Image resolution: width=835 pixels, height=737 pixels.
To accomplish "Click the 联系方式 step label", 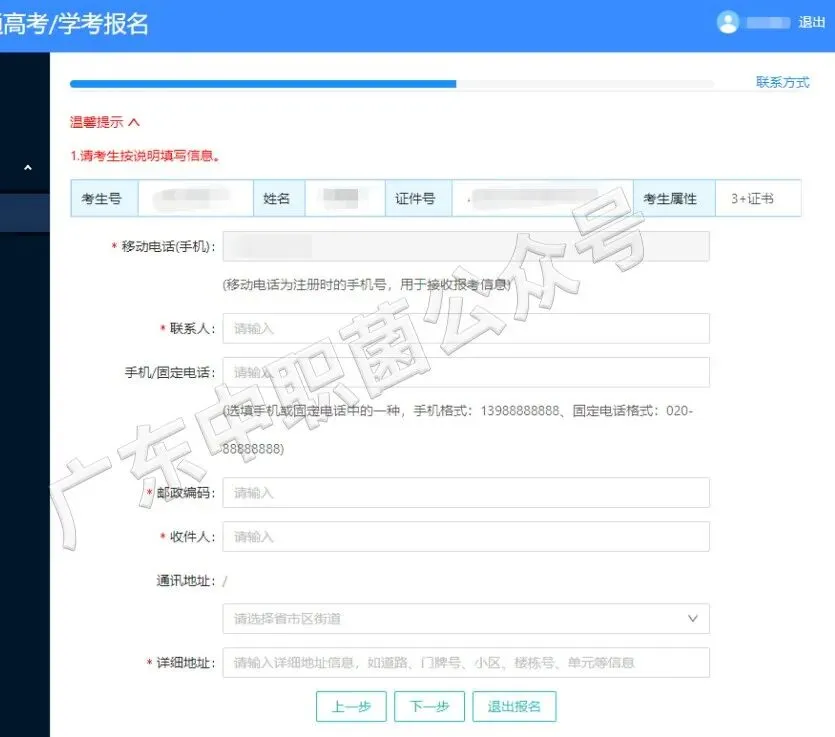I will coord(782,82).
